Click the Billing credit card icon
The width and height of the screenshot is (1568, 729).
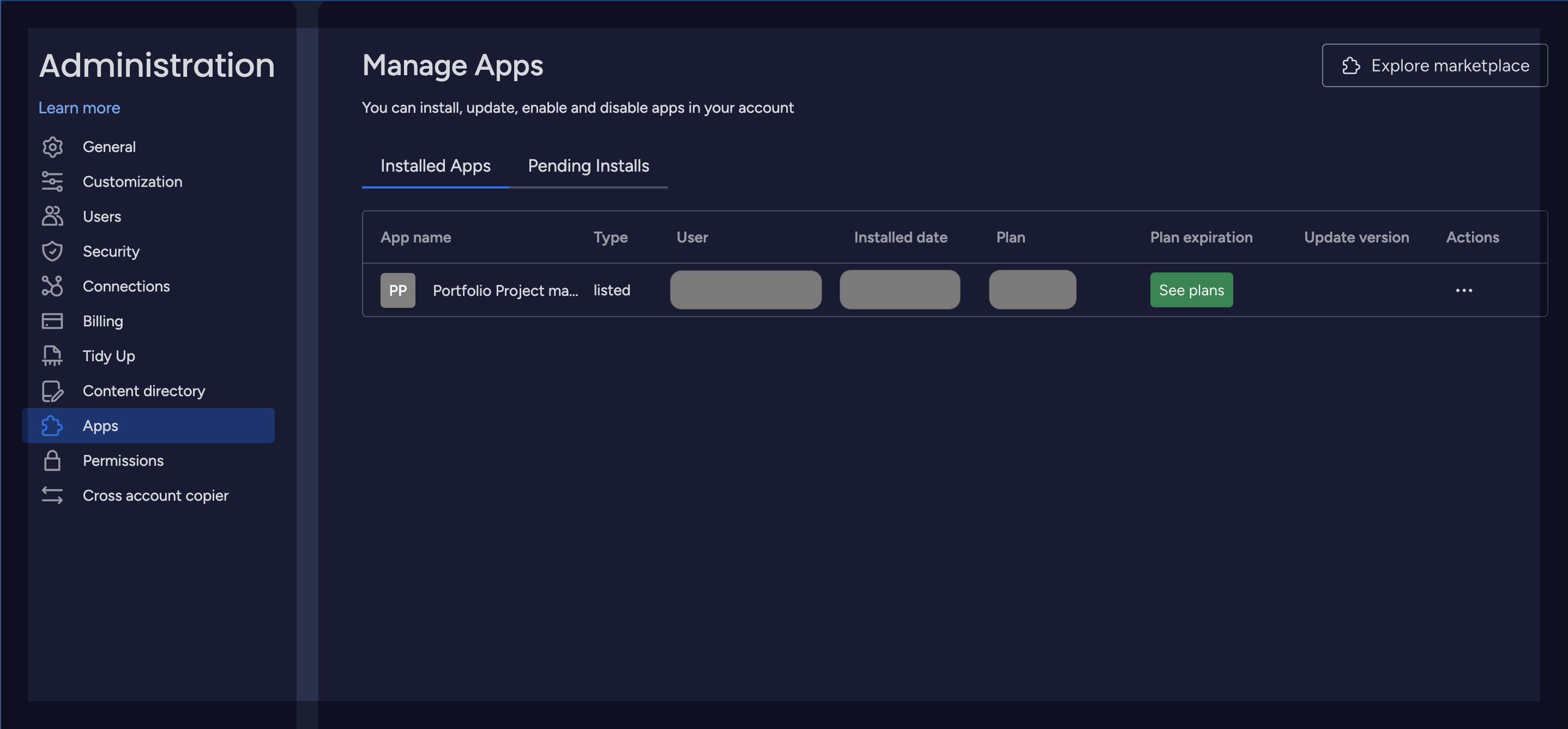pos(51,320)
